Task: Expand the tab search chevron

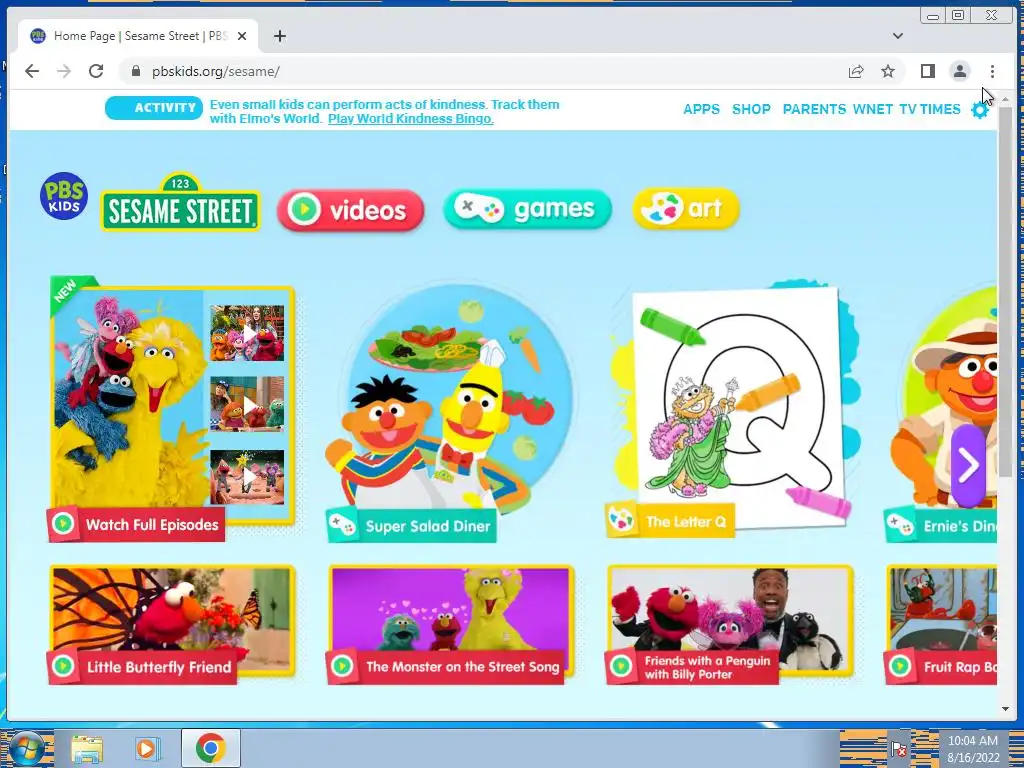Action: pos(898,36)
